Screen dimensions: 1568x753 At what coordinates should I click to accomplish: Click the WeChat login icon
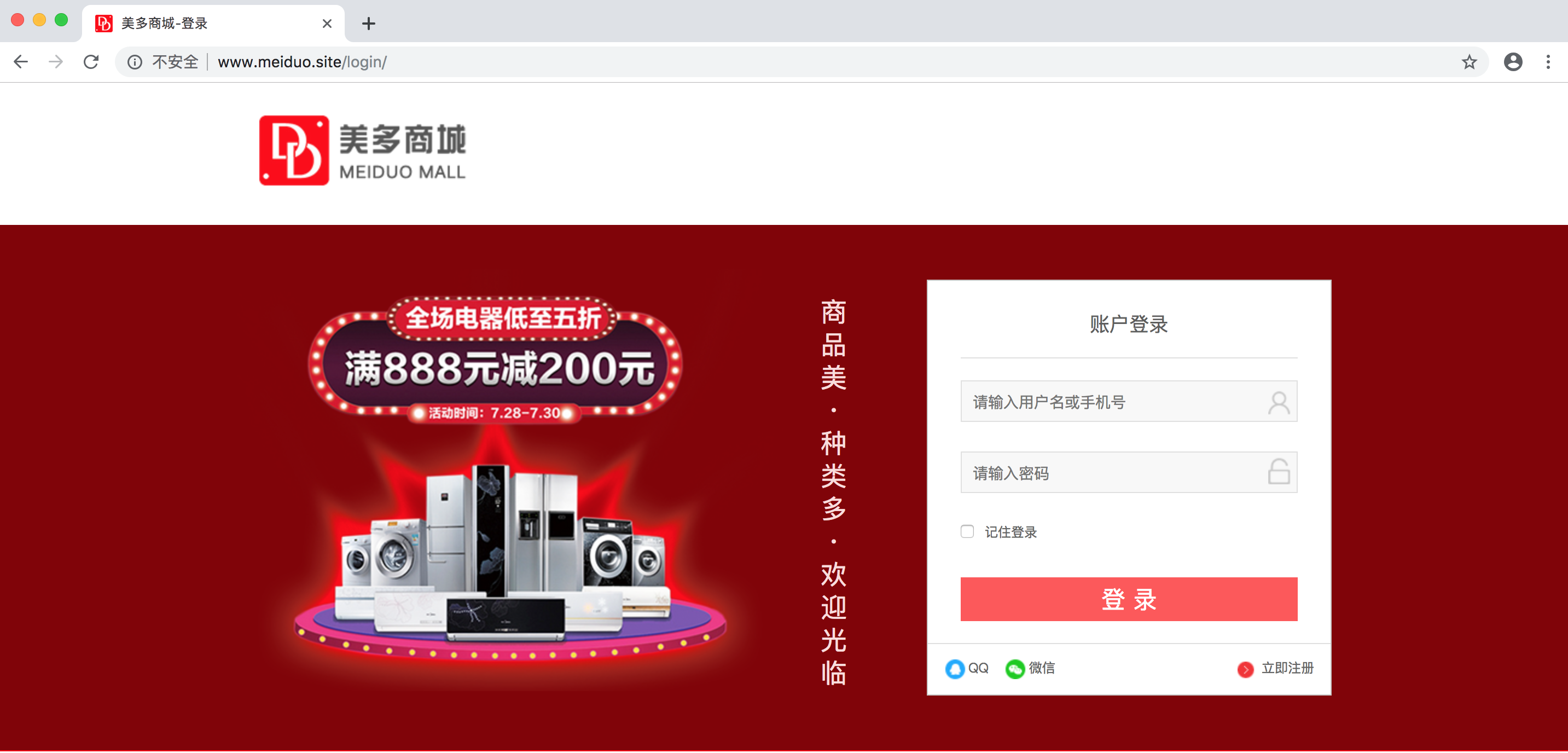pyautogui.click(x=1014, y=668)
